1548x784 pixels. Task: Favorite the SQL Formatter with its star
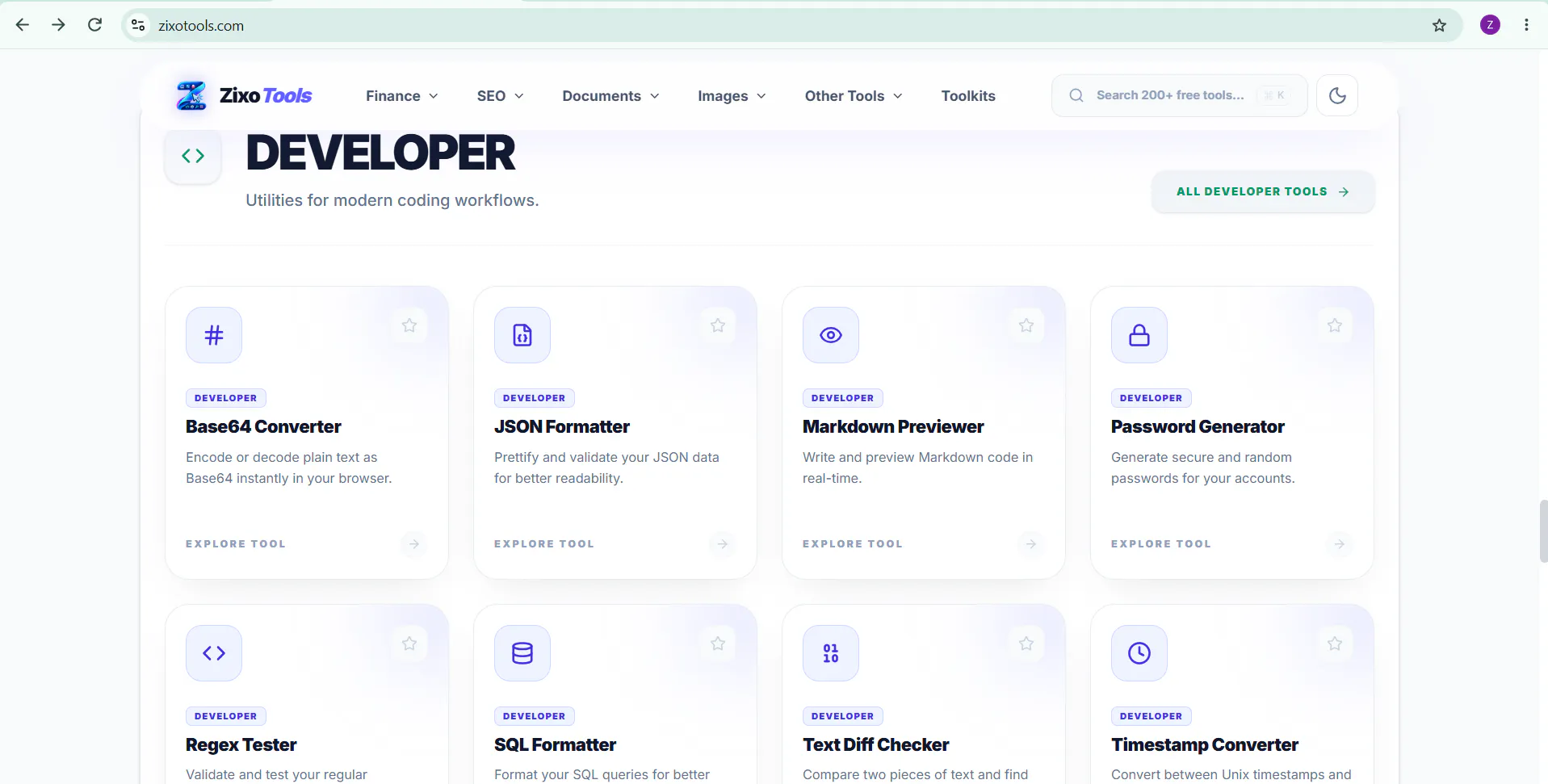pos(718,644)
